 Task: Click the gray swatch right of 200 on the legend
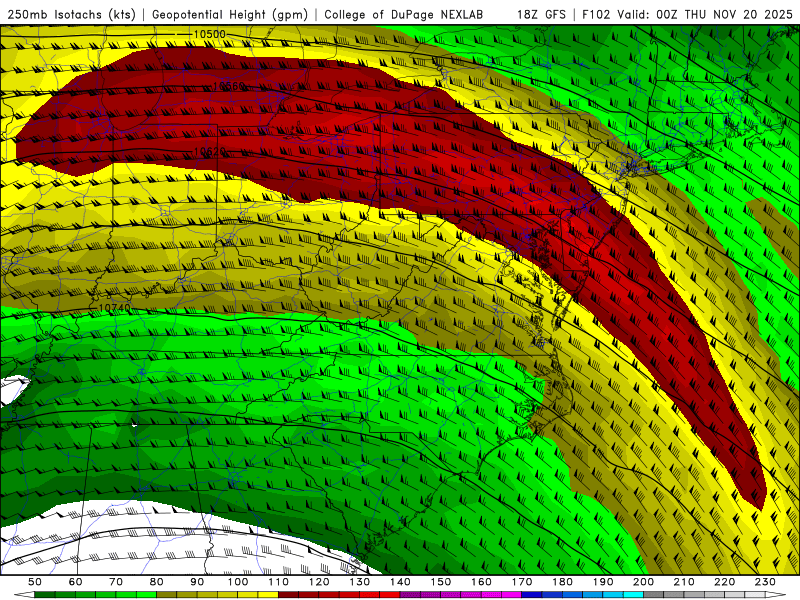(654, 595)
